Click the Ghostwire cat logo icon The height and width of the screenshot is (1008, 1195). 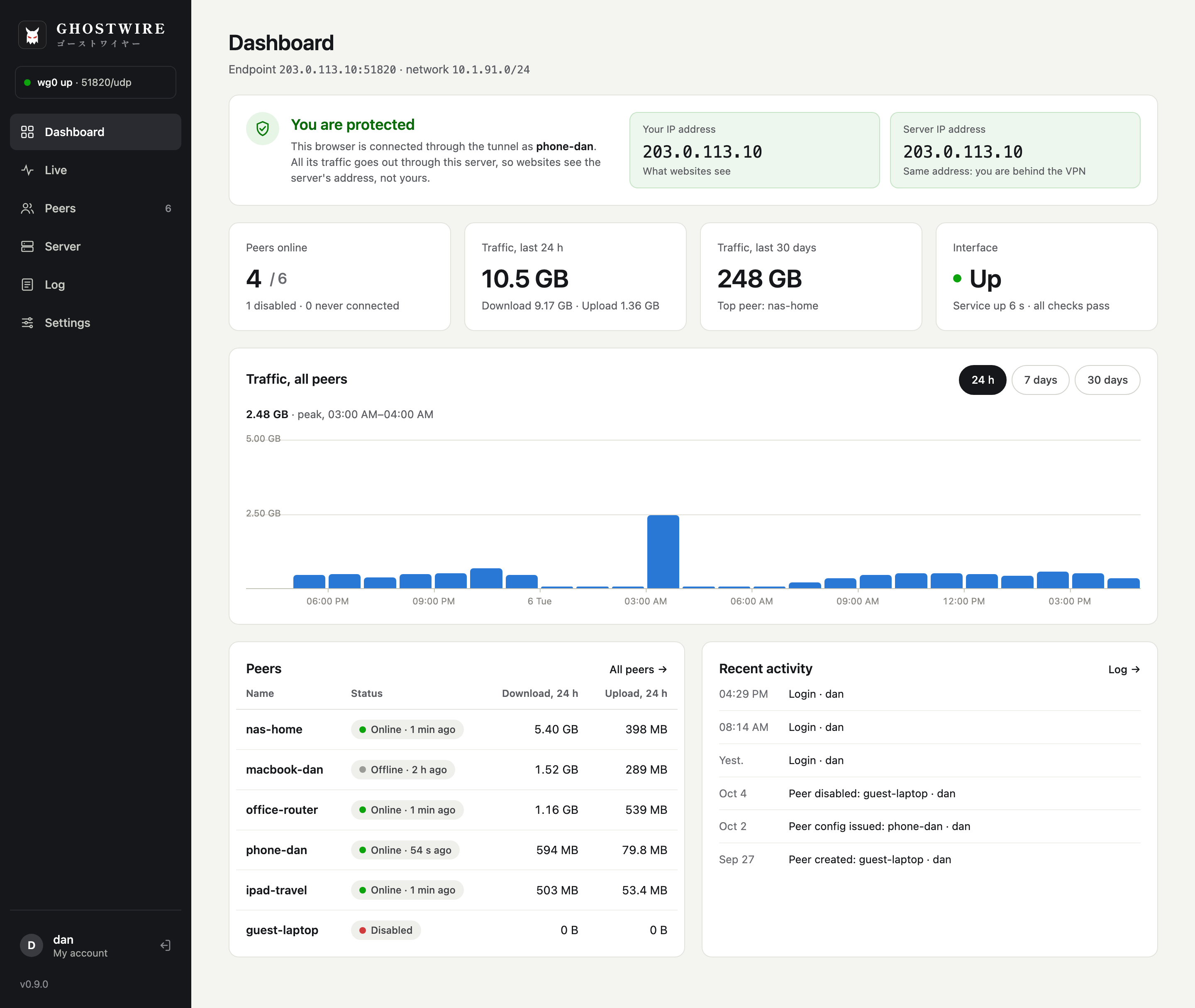click(x=33, y=35)
